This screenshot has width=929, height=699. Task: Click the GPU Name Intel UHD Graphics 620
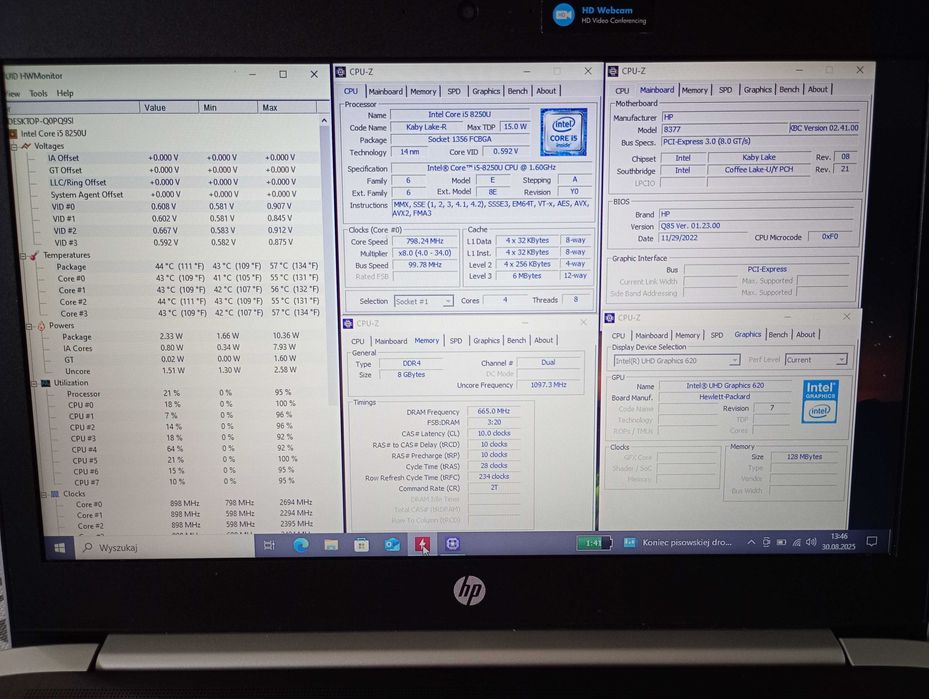point(725,385)
